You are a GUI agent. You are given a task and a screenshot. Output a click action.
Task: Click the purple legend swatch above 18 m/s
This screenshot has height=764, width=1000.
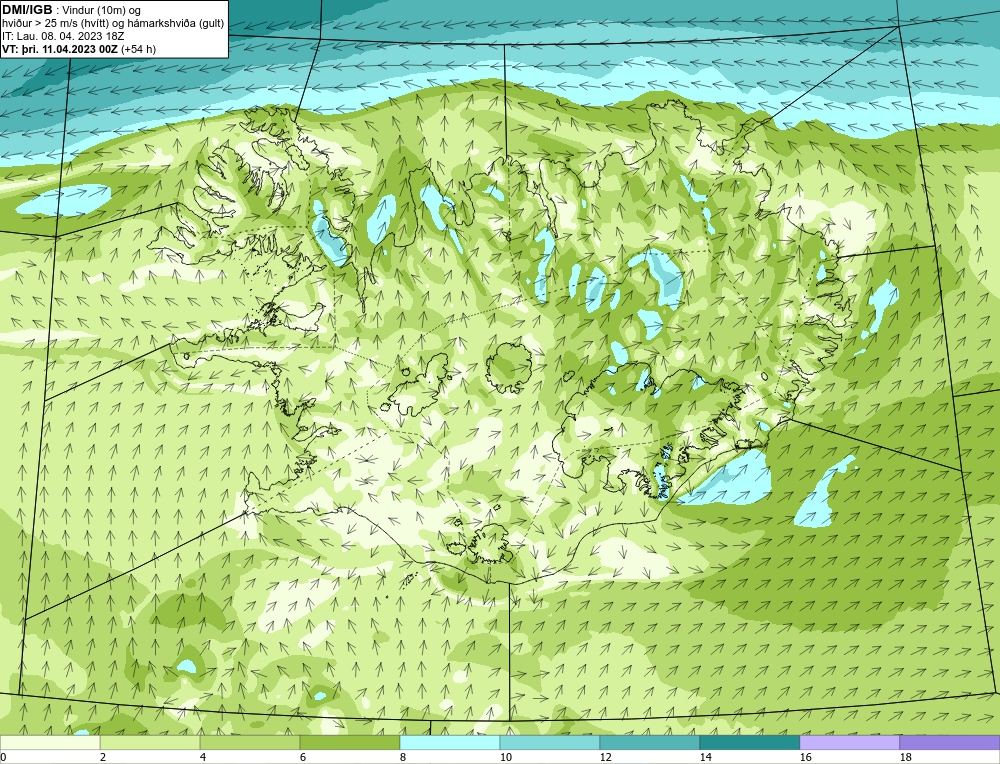[950, 742]
